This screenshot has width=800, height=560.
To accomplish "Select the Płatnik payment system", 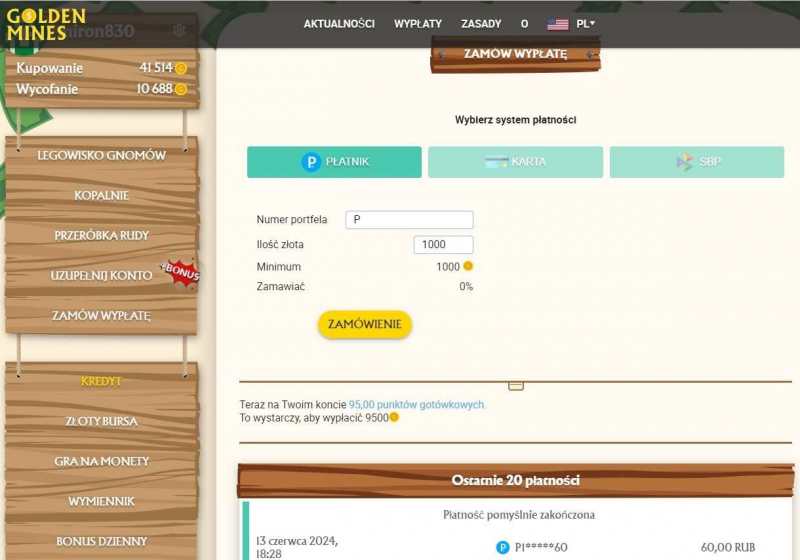I will point(334,162).
